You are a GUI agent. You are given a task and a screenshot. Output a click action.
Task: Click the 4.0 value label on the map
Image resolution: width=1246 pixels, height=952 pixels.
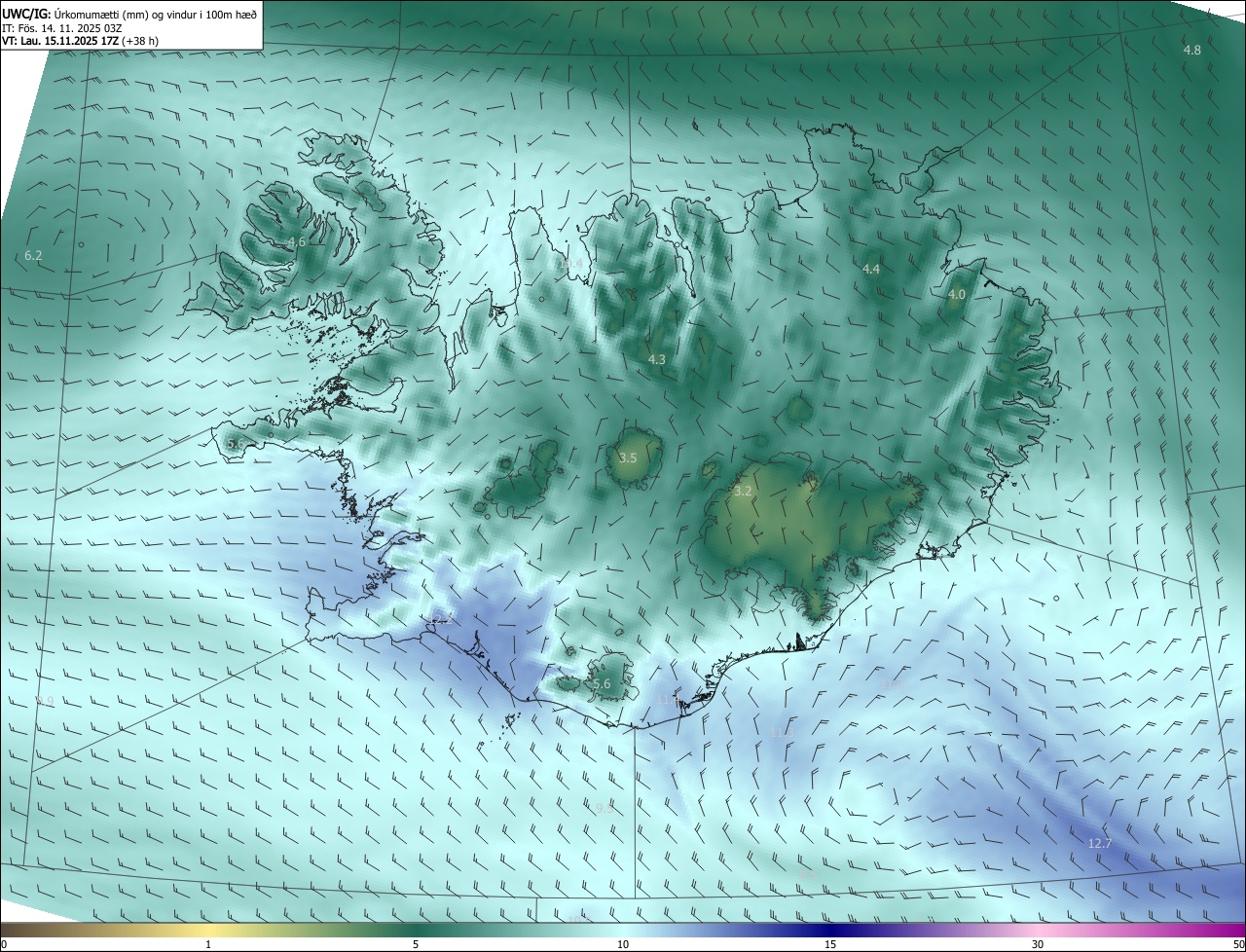(957, 294)
